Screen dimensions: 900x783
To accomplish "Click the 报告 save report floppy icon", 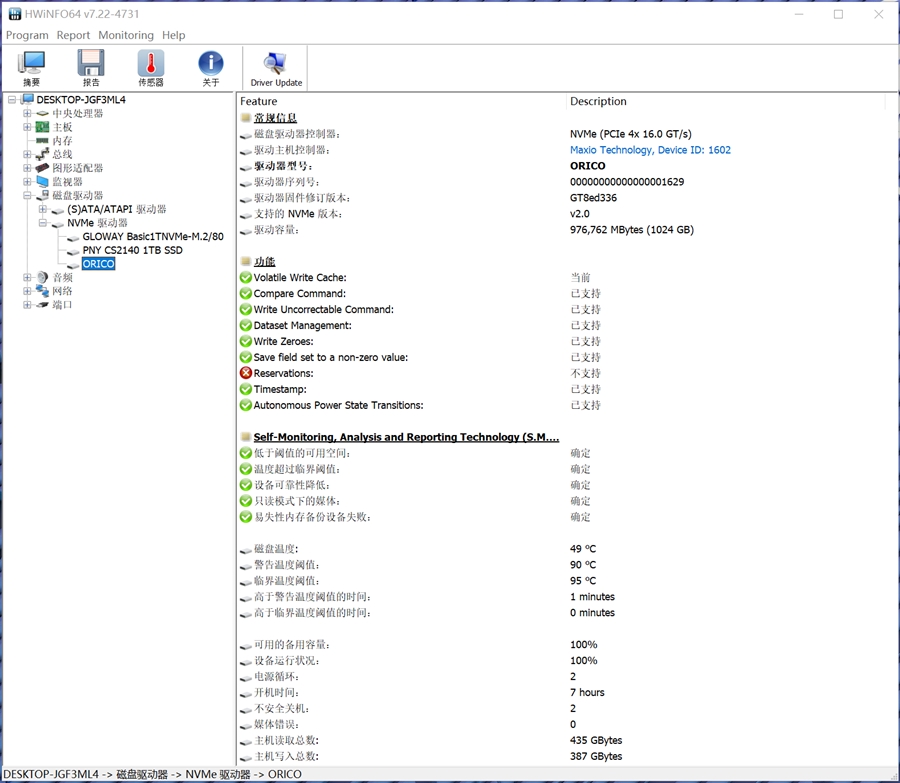I will (x=91, y=68).
